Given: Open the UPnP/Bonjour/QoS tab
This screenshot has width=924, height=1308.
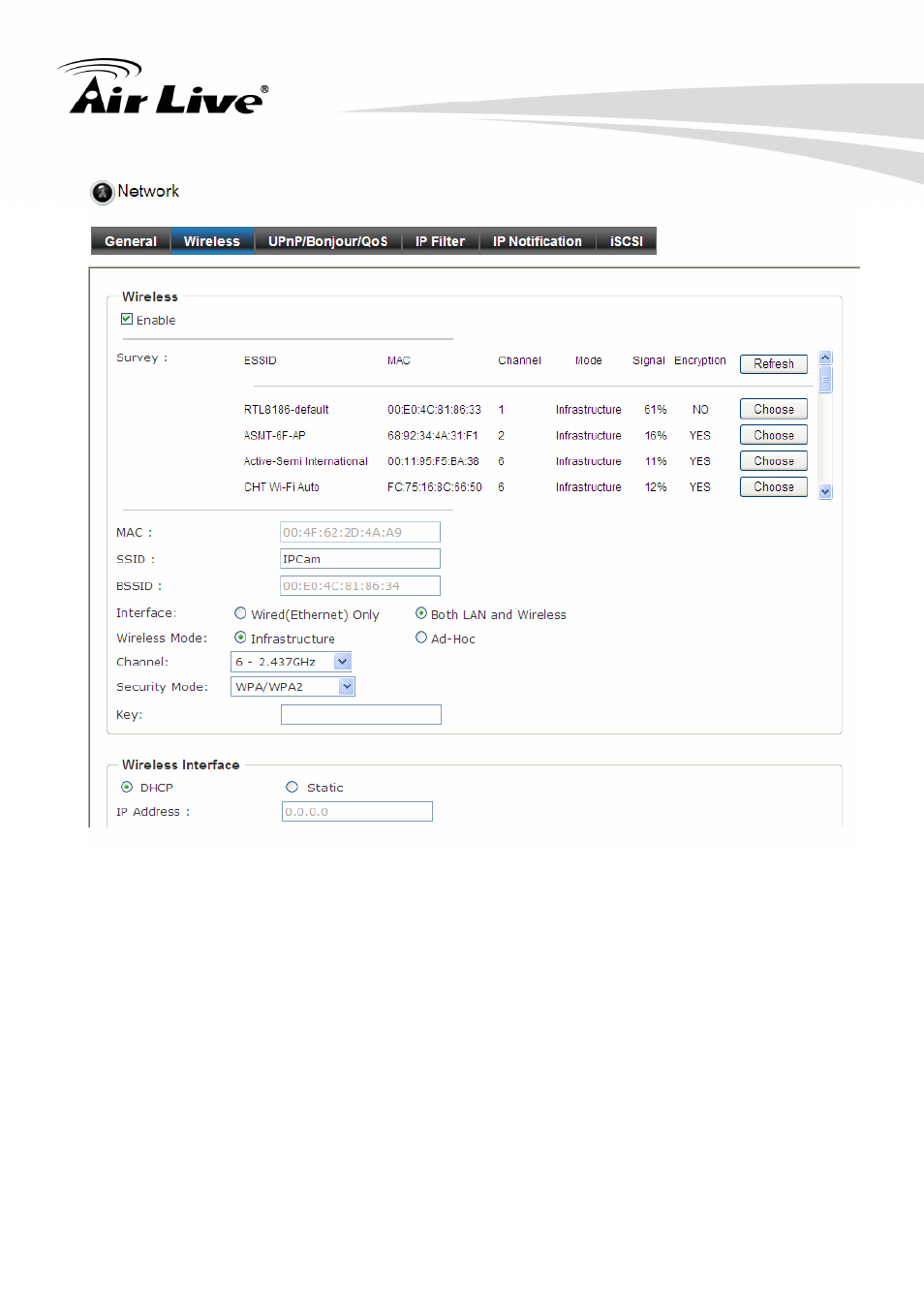Looking at the screenshot, I should (328, 241).
